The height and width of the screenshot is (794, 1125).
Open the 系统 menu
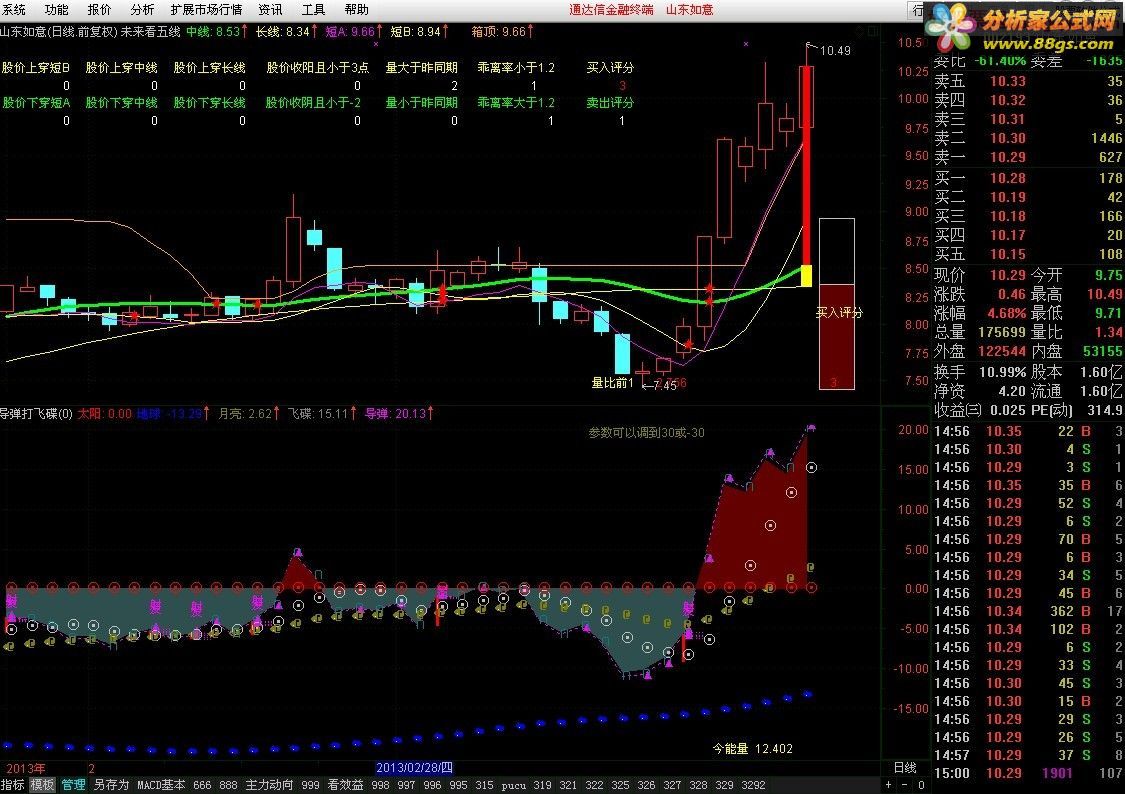pos(14,9)
